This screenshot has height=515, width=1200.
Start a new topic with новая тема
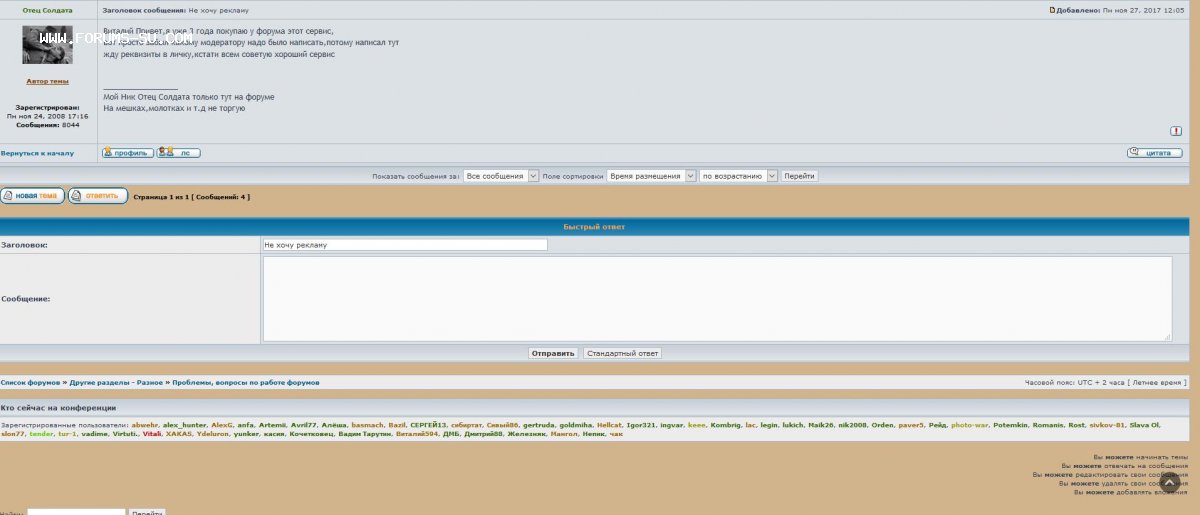pos(32,196)
